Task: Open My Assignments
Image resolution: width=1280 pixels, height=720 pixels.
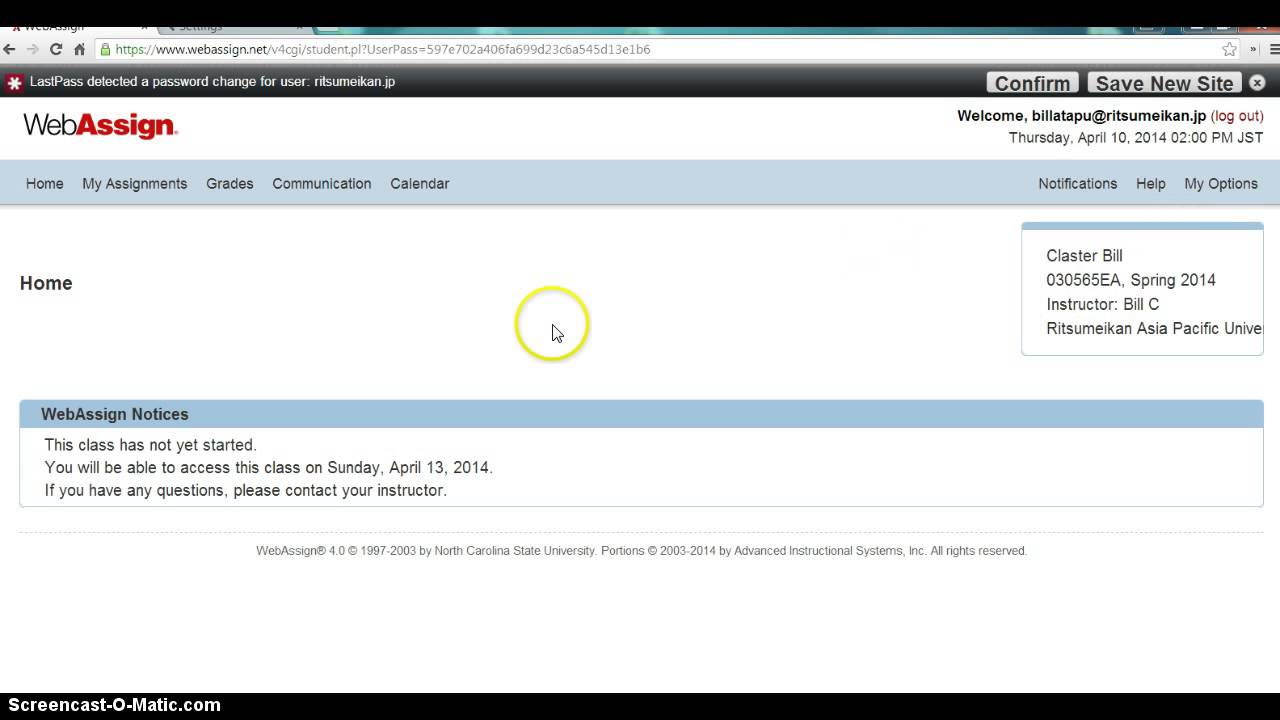Action: click(135, 184)
